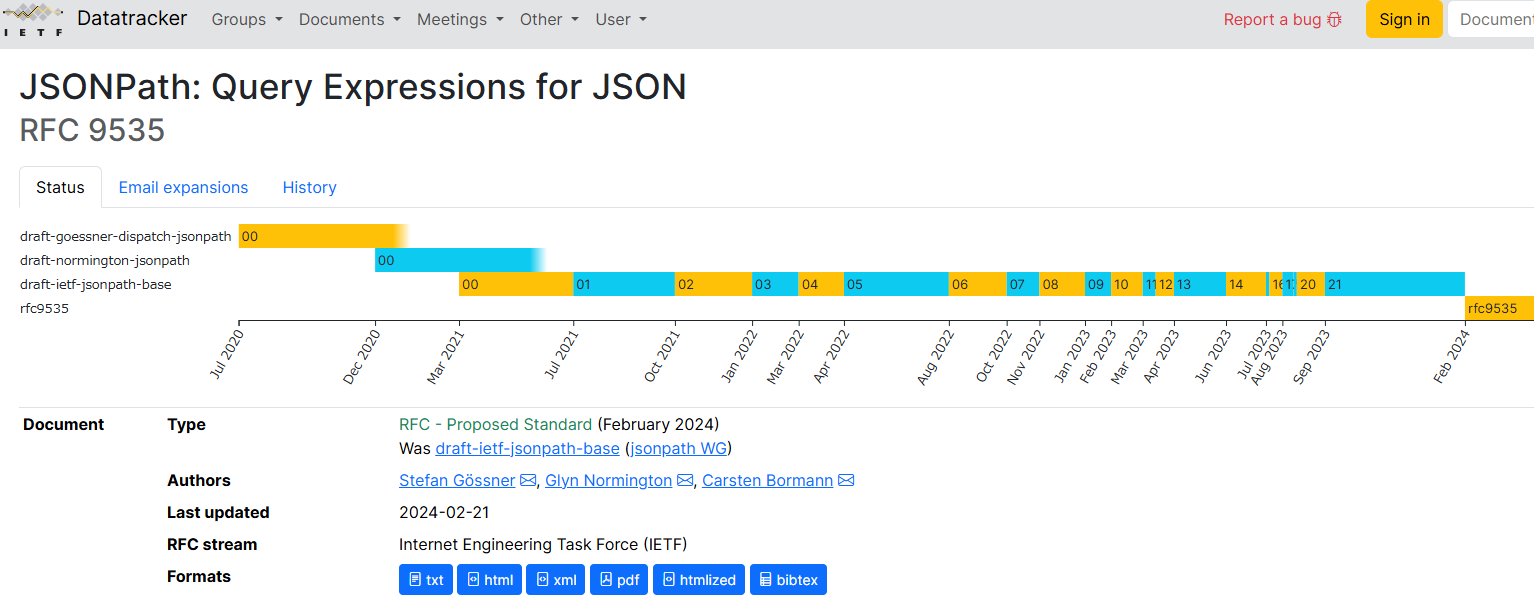Open Carsten Bormann's author profile
1534x603 pixels.
(x=768, y=480)
